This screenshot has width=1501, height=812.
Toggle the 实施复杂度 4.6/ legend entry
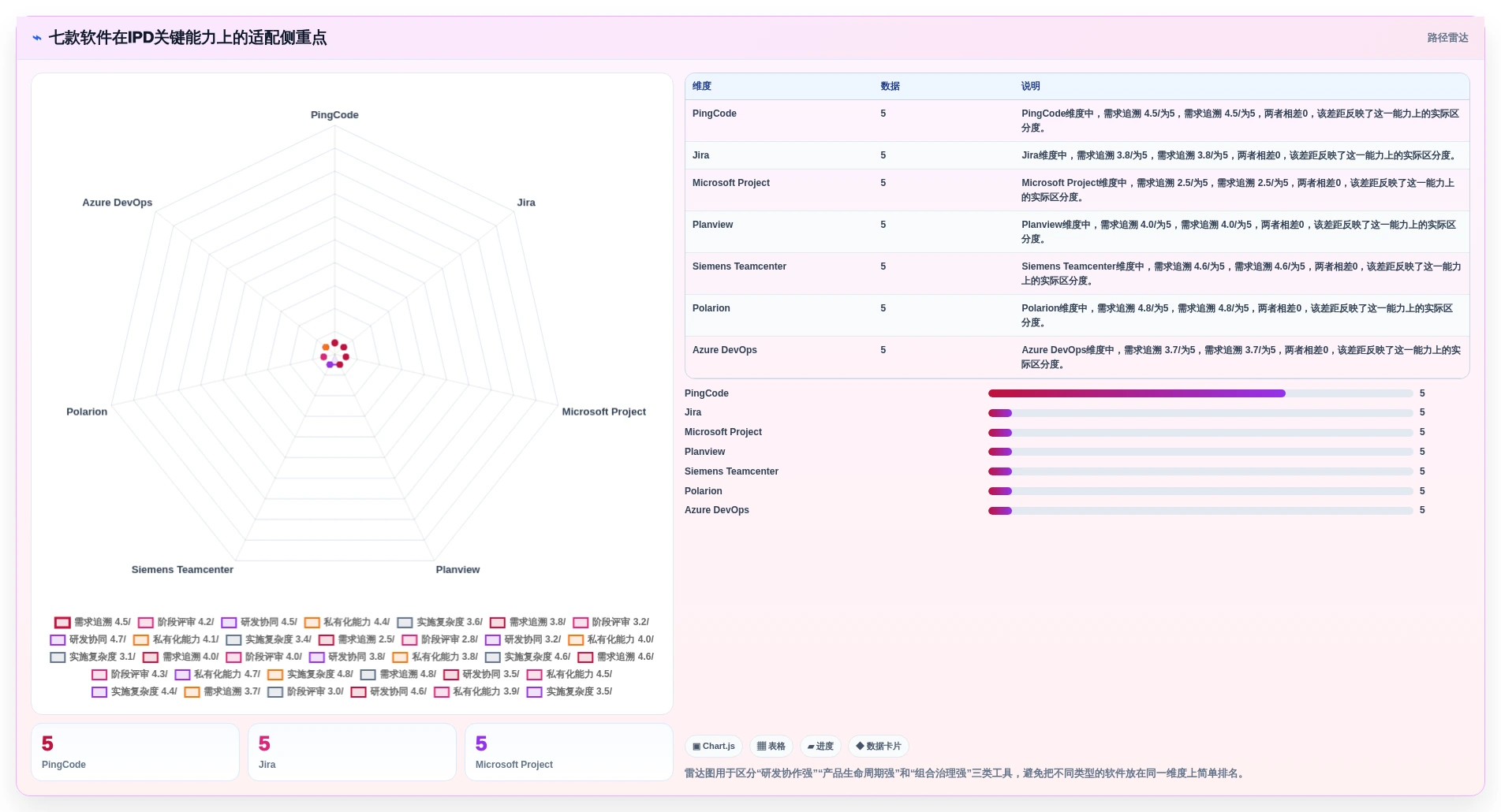point(528,657)
